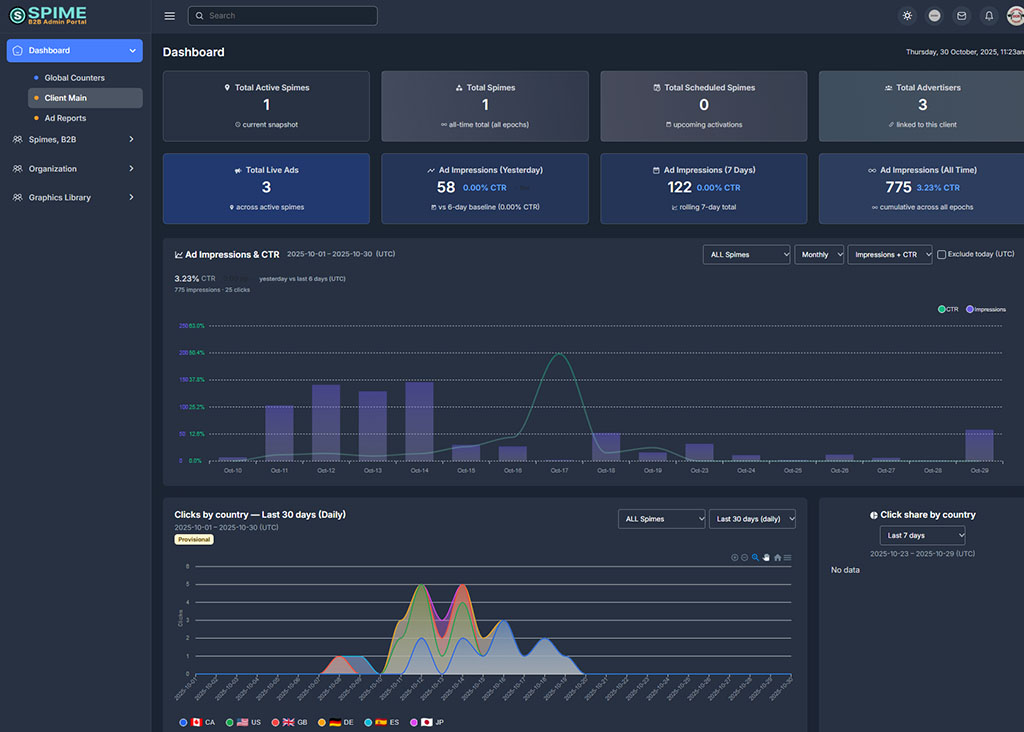Open the ALL Spimes dropdown on impressions chart
Image resolution: width=1024 pixels, height=732 pixels.
point(746,254)
